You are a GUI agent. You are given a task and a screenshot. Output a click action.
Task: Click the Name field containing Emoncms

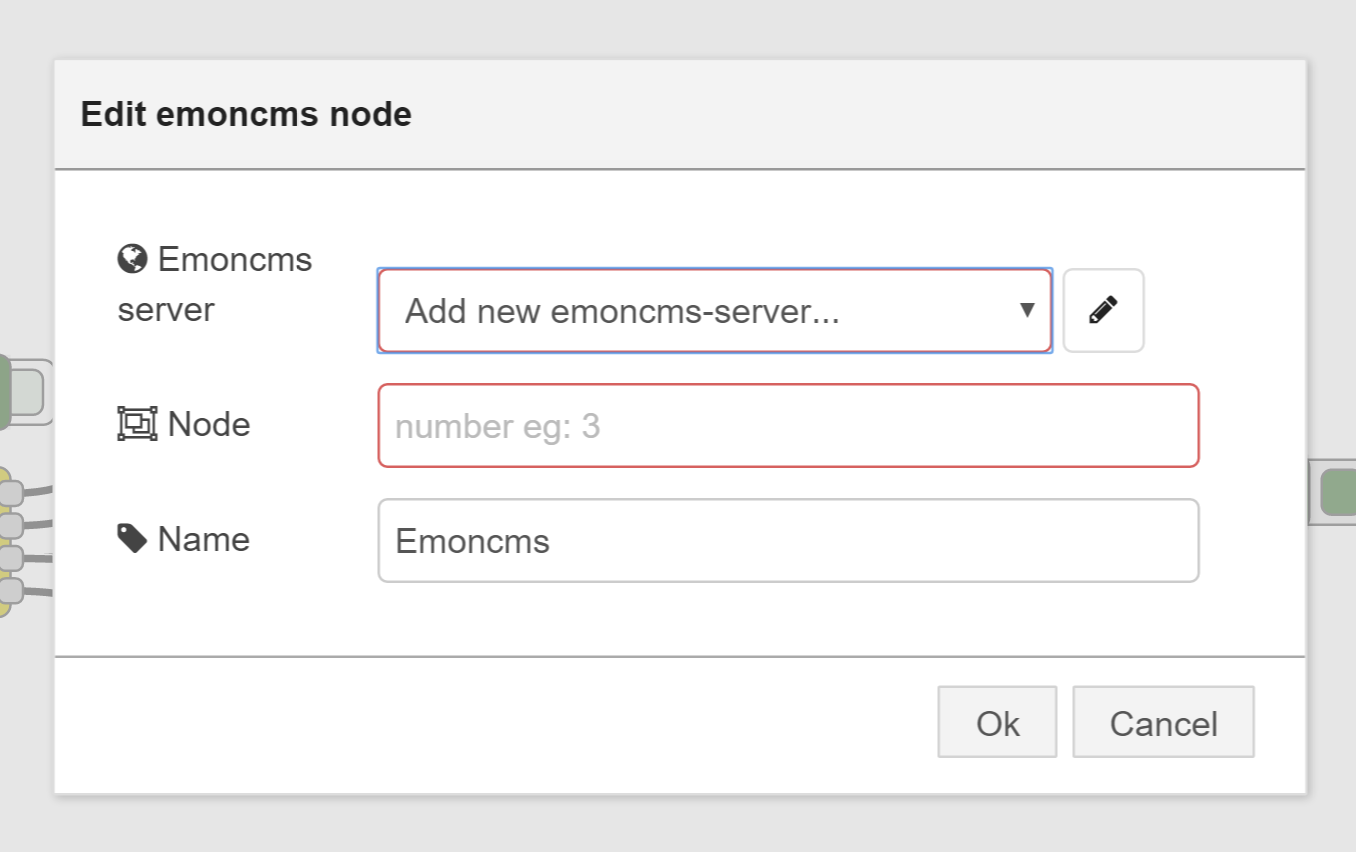click(x=788, y=541)
